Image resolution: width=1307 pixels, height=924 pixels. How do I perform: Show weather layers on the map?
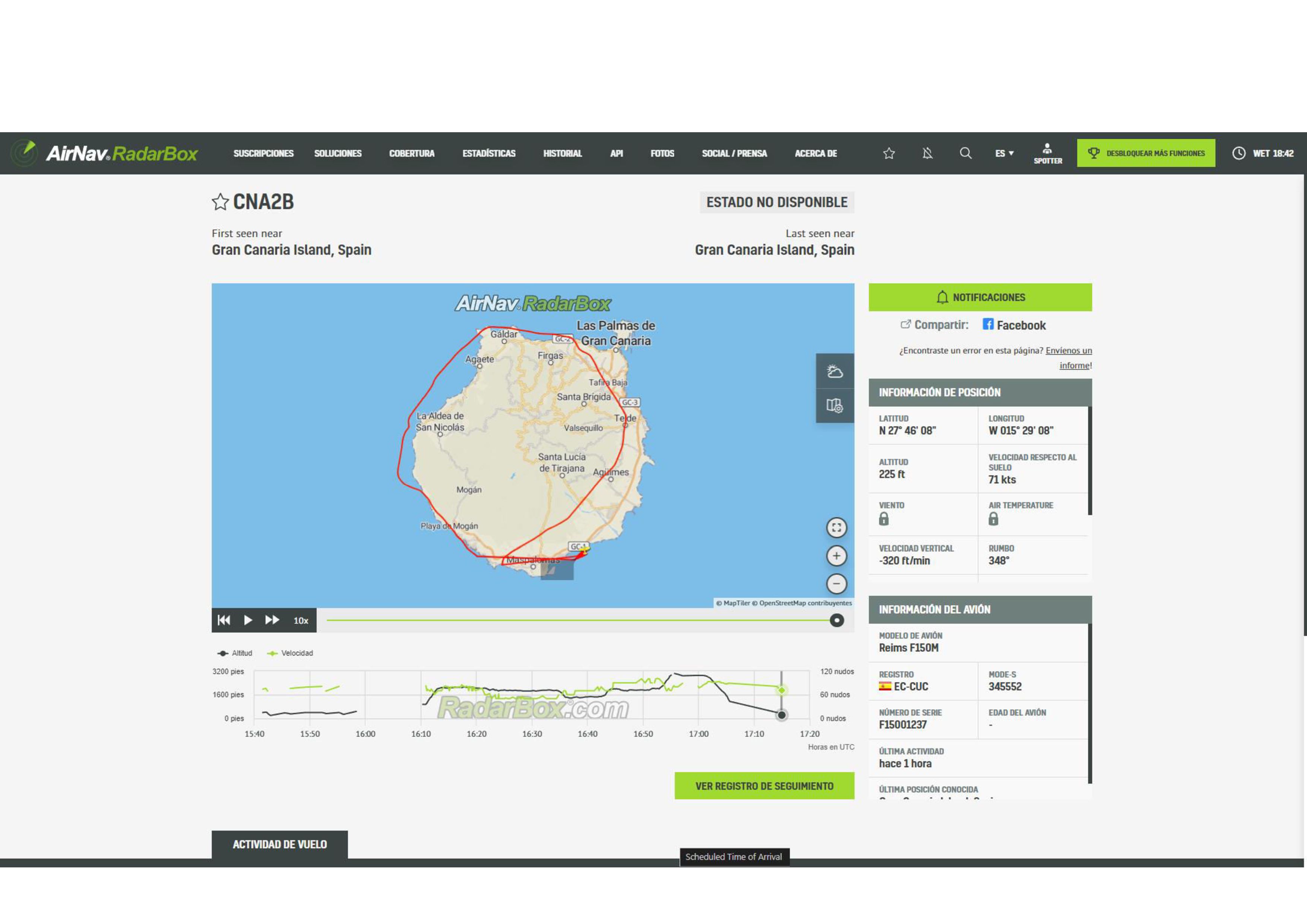835,371
